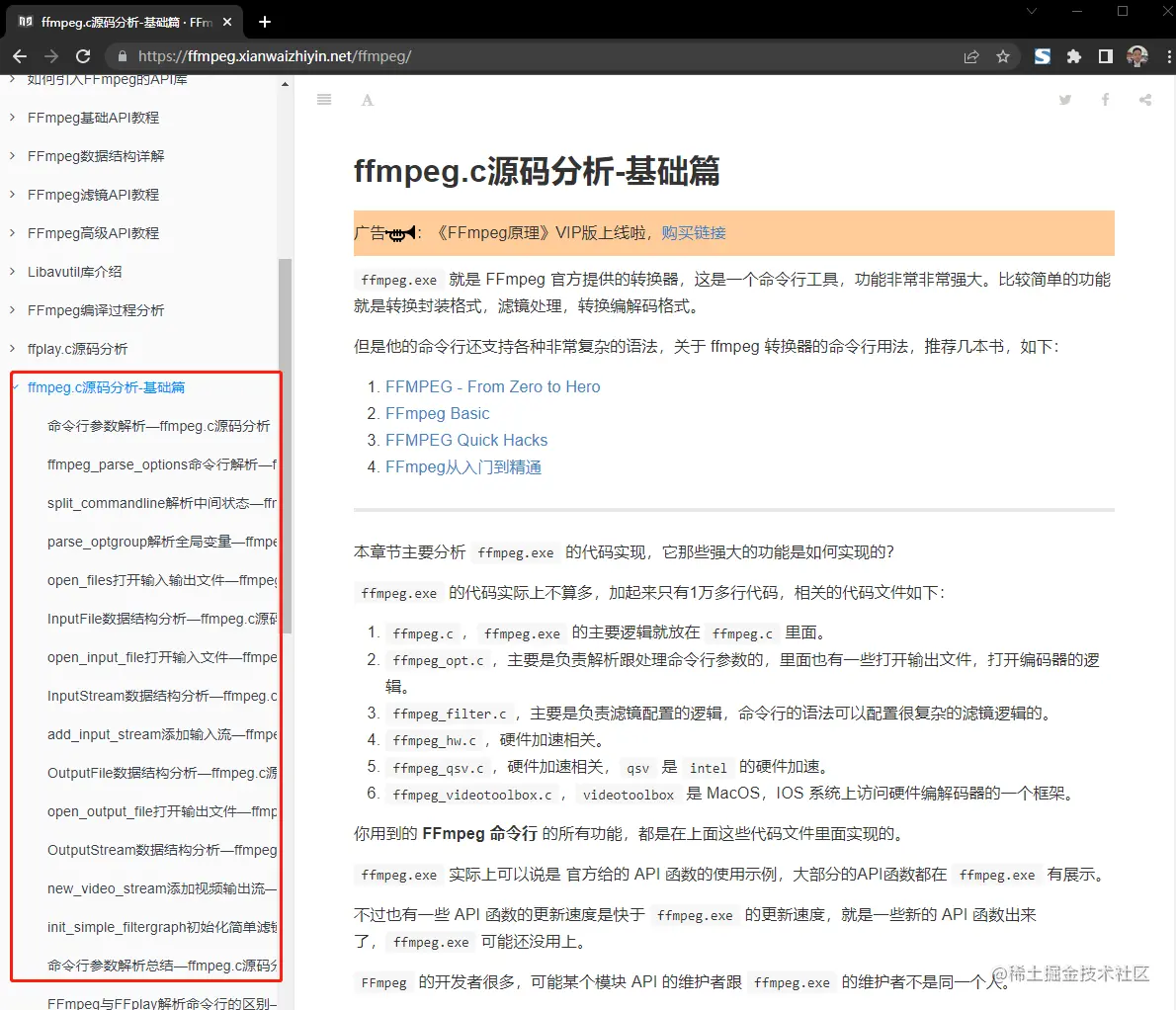Toggle sidebar with the hamburger icon
Image resolution: width=1176 pixels, height=1010 pixels.
tap(324, 100)
